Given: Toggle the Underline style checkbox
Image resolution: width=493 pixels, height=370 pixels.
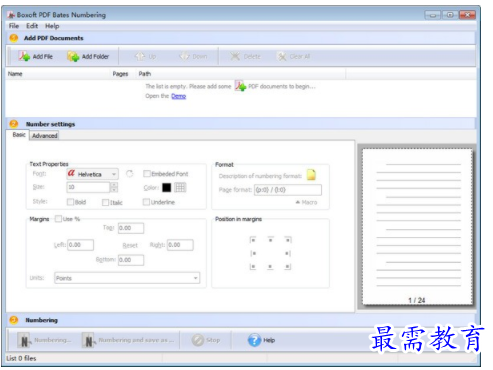Looking at the screenshot, I should (146, 202).
